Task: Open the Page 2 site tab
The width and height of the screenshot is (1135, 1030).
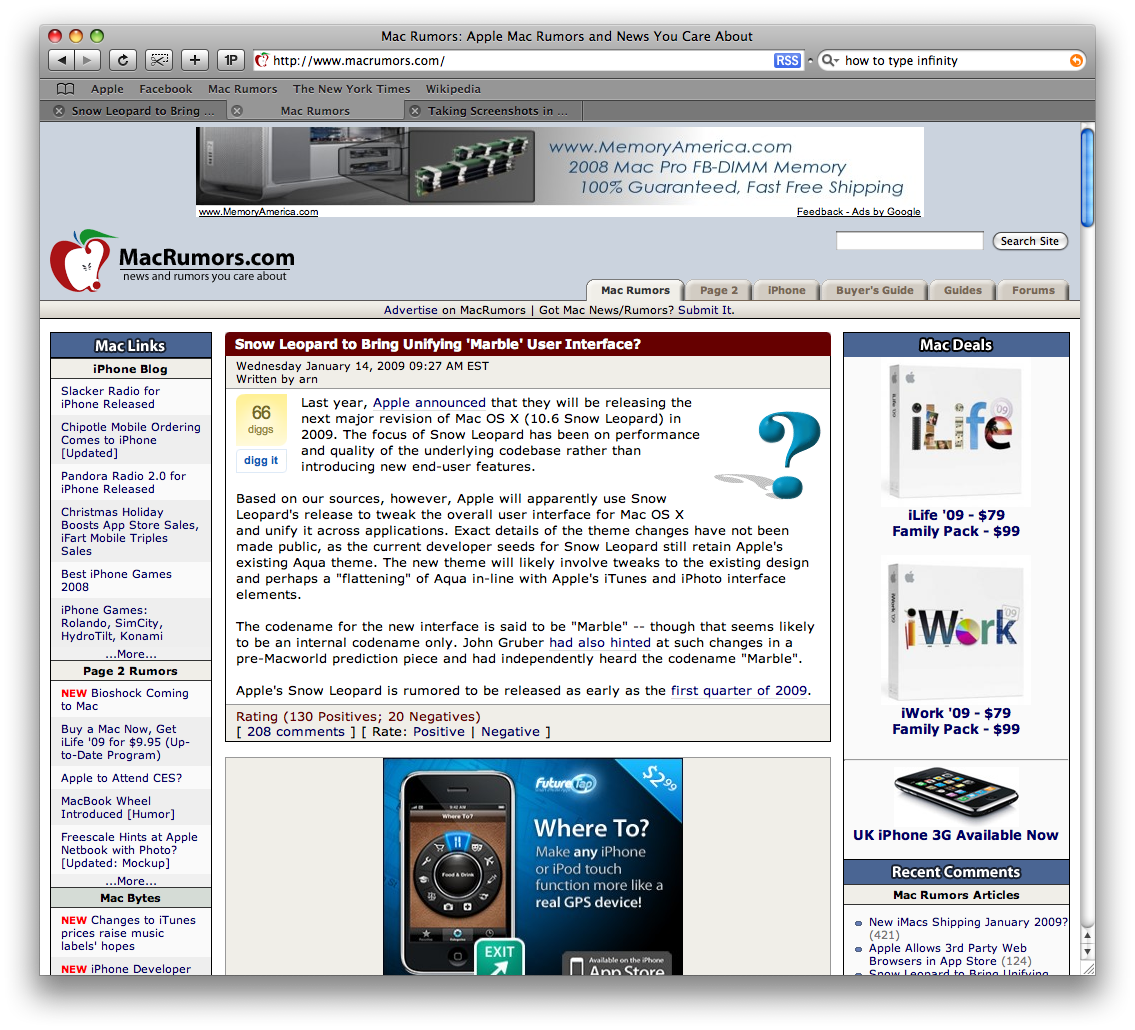Action: click(x=719, y=290)
